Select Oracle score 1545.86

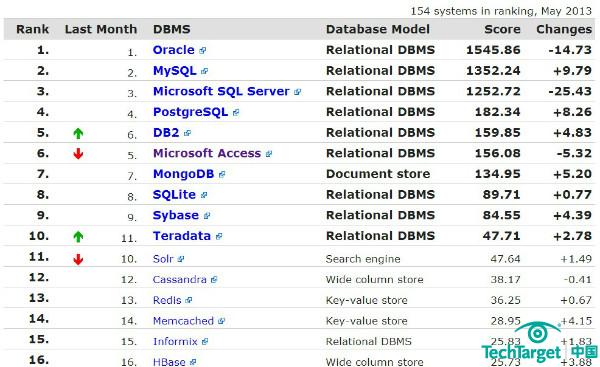click(x=493, y=50)
